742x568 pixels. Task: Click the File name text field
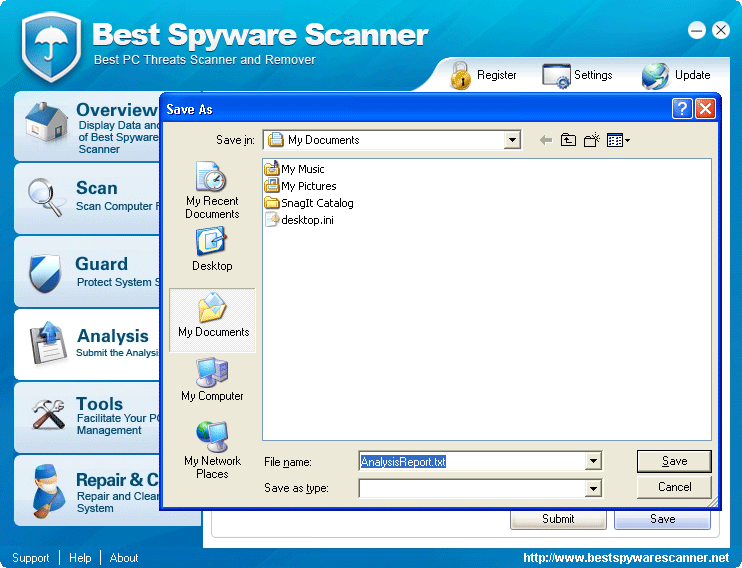tap(472, 461)
